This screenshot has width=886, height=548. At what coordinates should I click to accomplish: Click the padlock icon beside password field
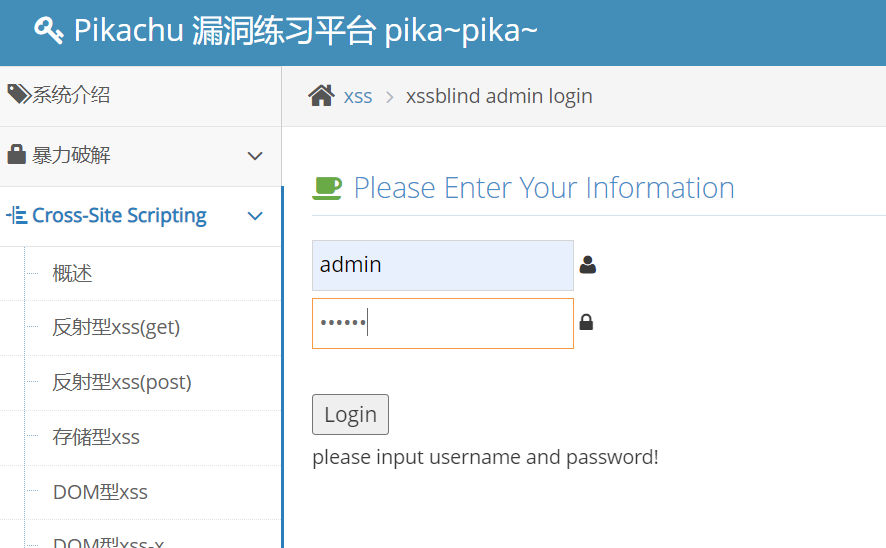[586, 323]
